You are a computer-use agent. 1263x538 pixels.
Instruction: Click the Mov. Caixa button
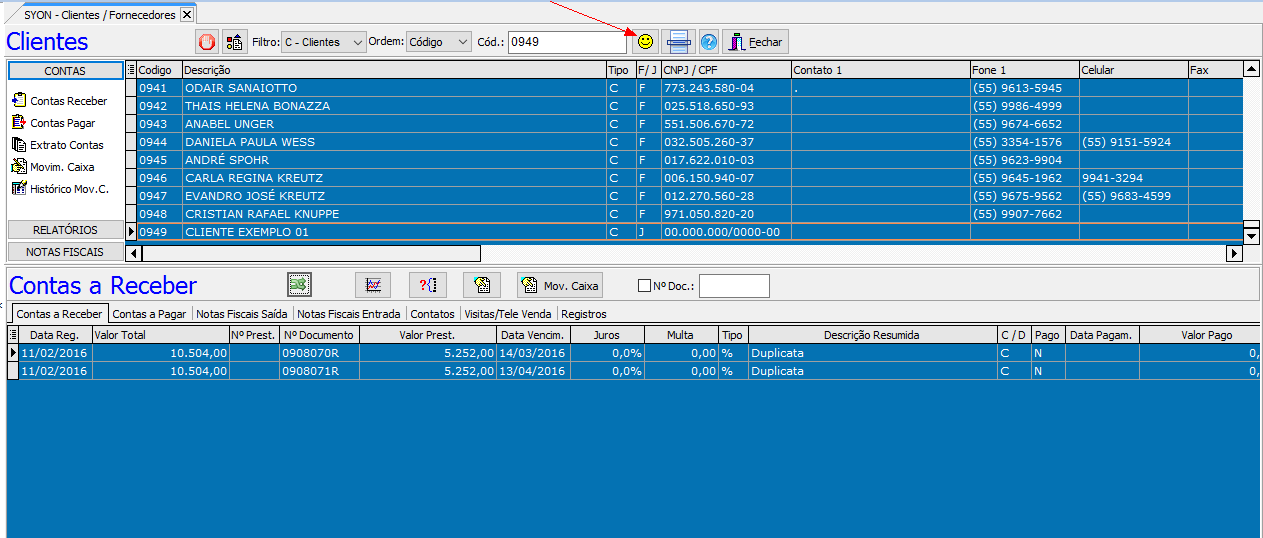point(560,285)
